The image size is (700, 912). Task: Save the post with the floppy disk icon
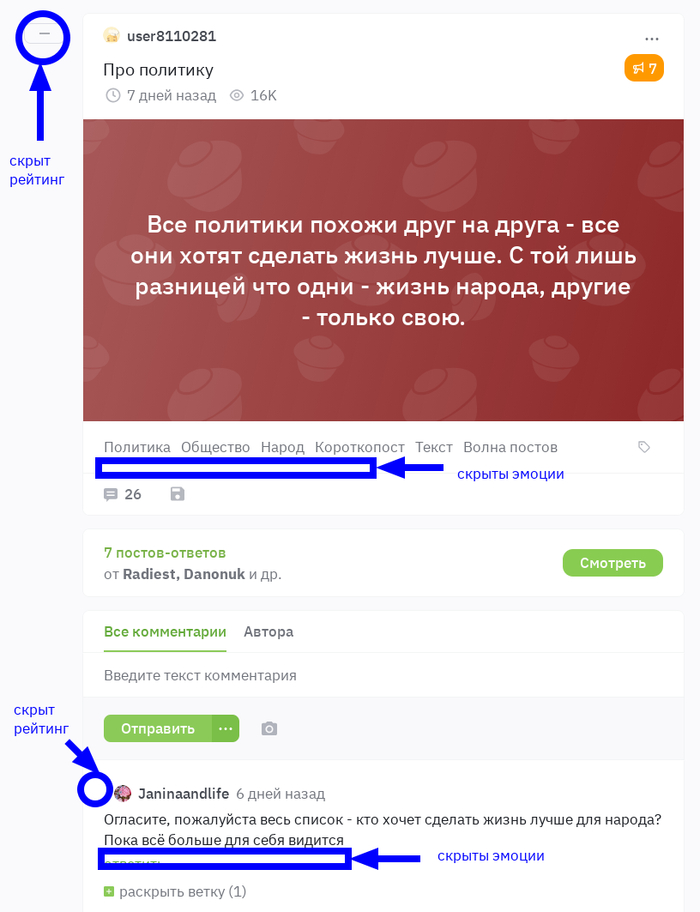point(177,494)
